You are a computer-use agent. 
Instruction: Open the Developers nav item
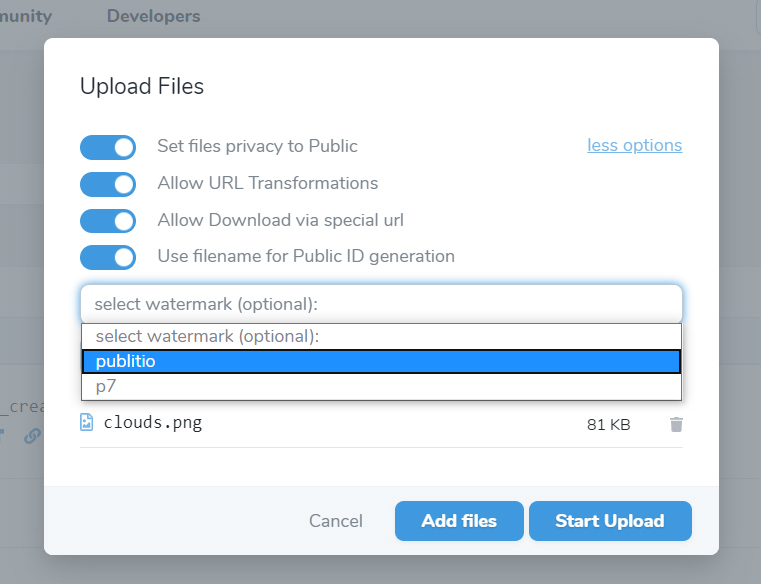[x=153, y=16]
